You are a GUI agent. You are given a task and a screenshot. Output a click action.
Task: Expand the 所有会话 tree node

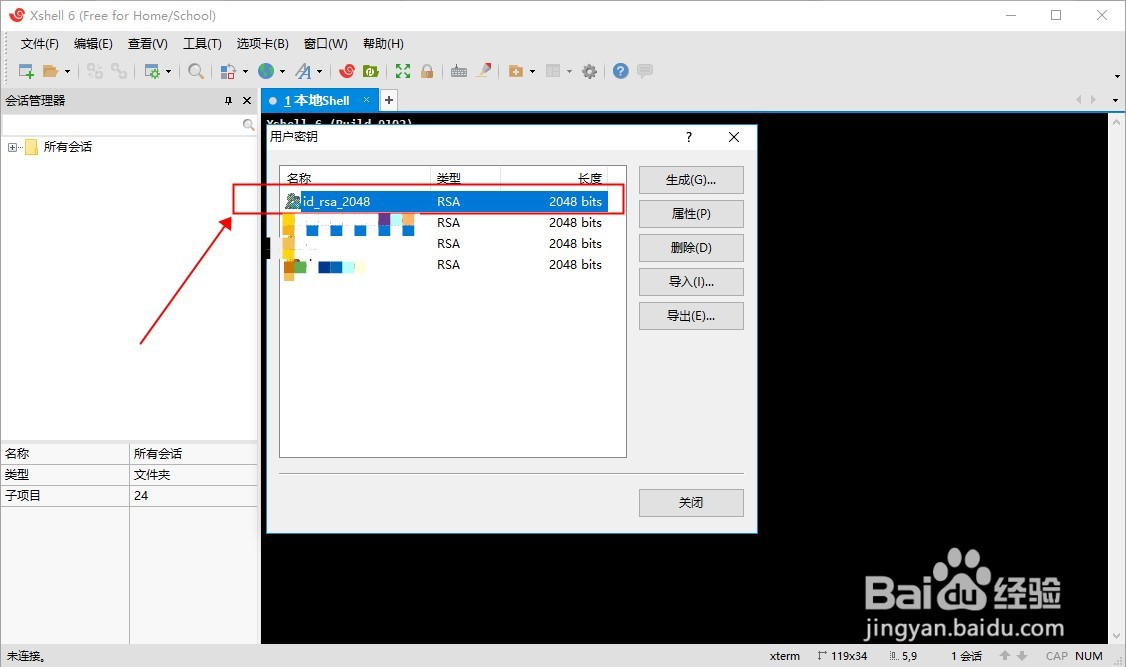pyautogui.click(x=12, y=147)
